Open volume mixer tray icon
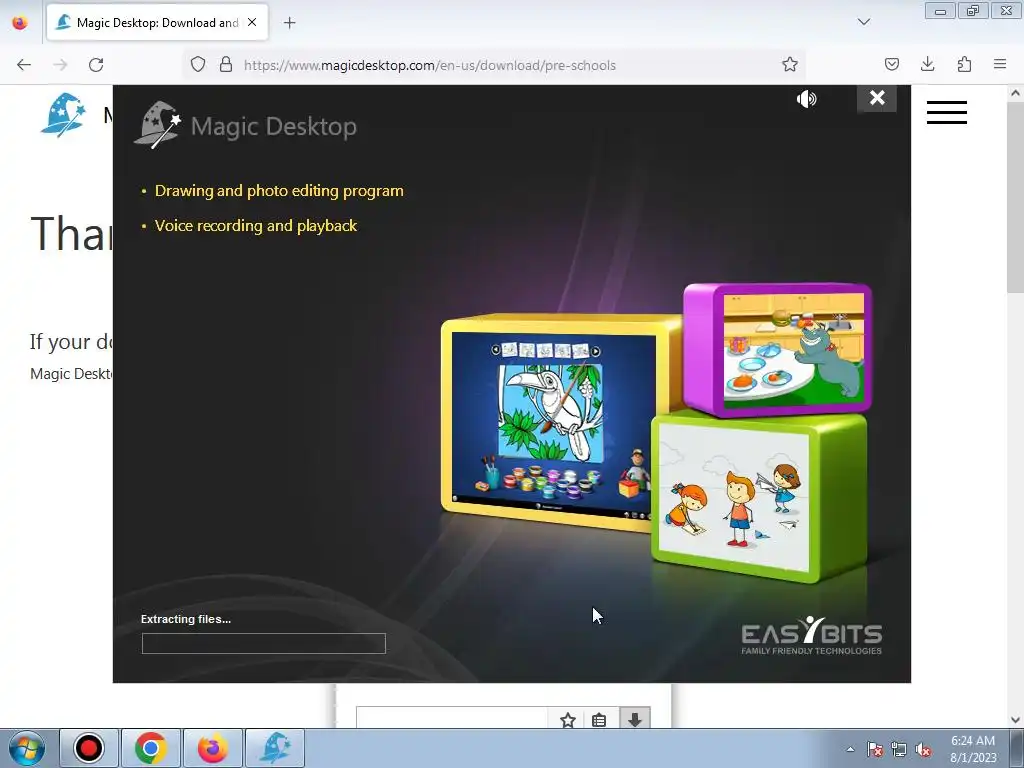This screenshot has height=768, width=1024. (923, 749)
